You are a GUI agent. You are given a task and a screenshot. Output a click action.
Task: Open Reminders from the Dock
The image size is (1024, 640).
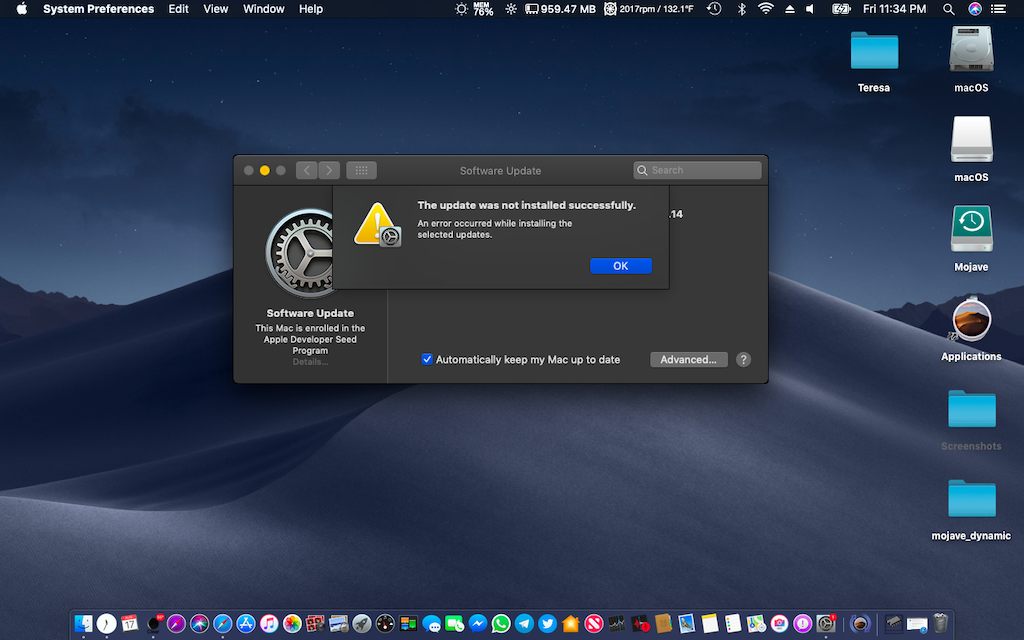click(733, 624)
